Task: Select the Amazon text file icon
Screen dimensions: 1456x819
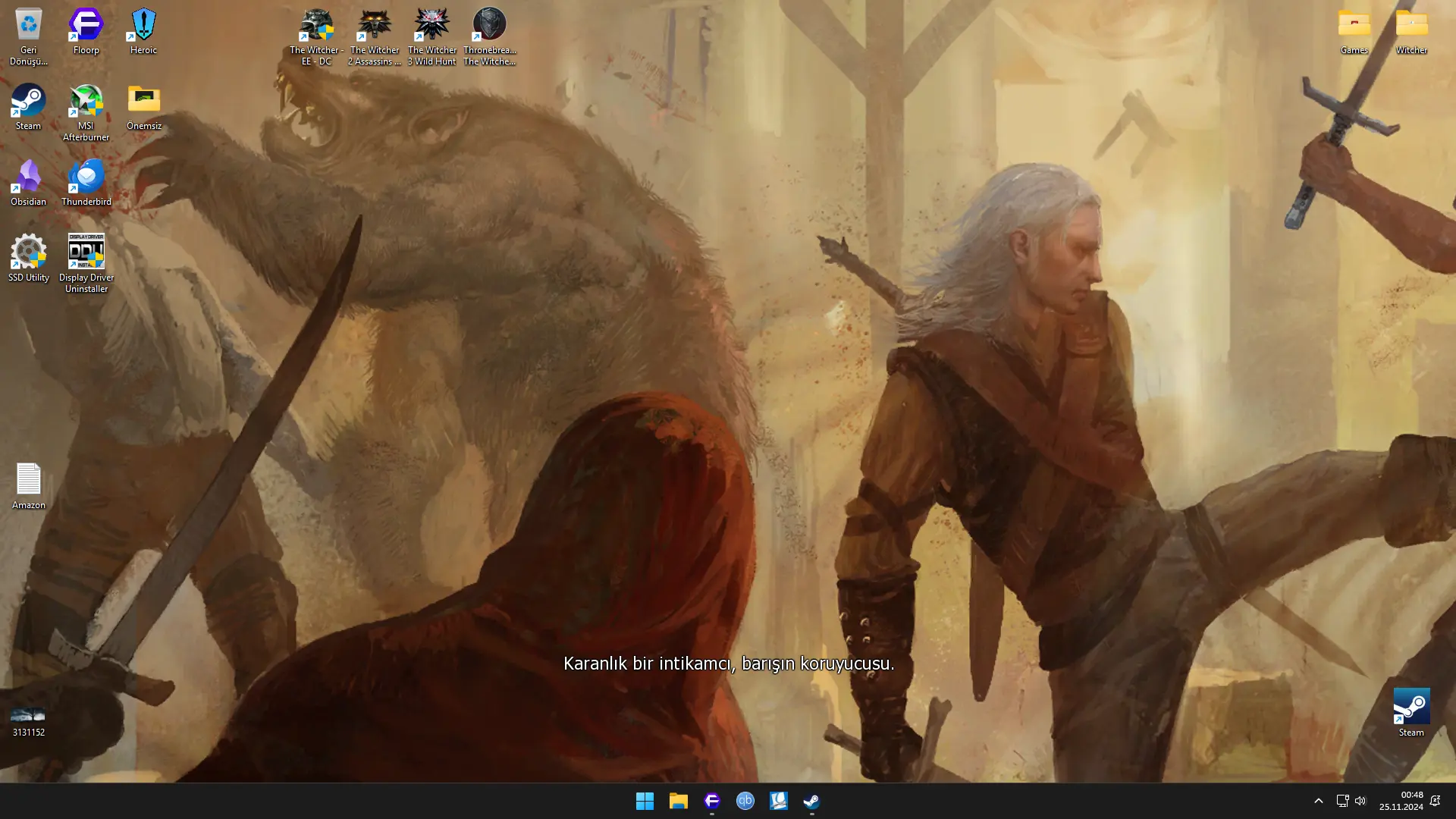Action: tap(28, 486)
